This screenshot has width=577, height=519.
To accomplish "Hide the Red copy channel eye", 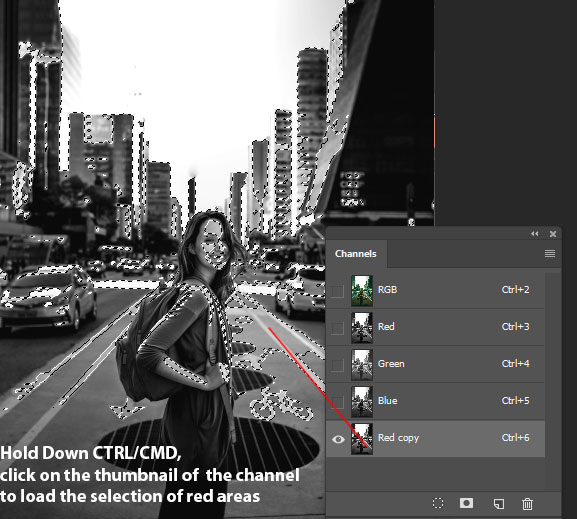I will point(338,439).
